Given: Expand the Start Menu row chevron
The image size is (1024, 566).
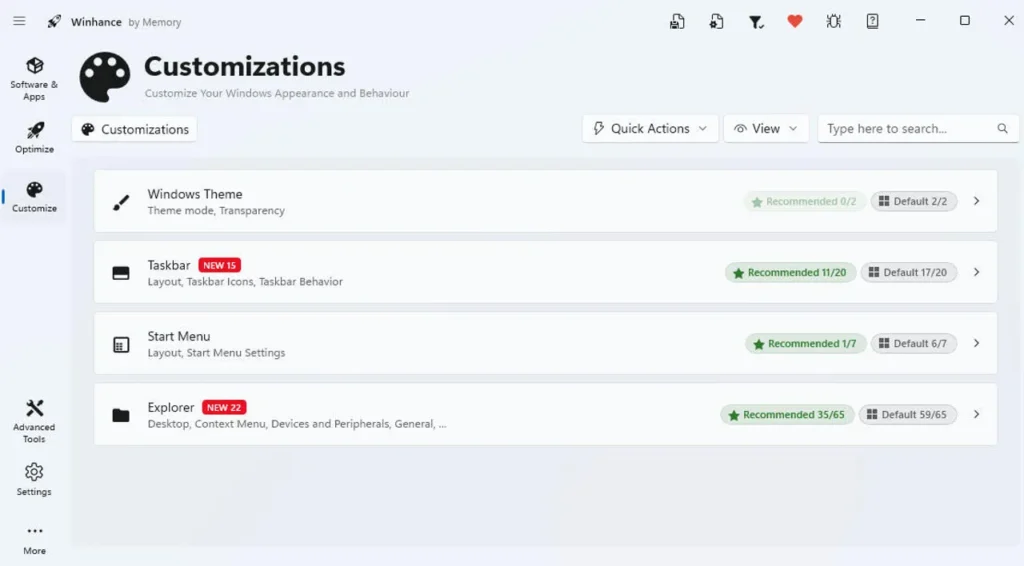Looking at the screenshot, I should point(976,343).
